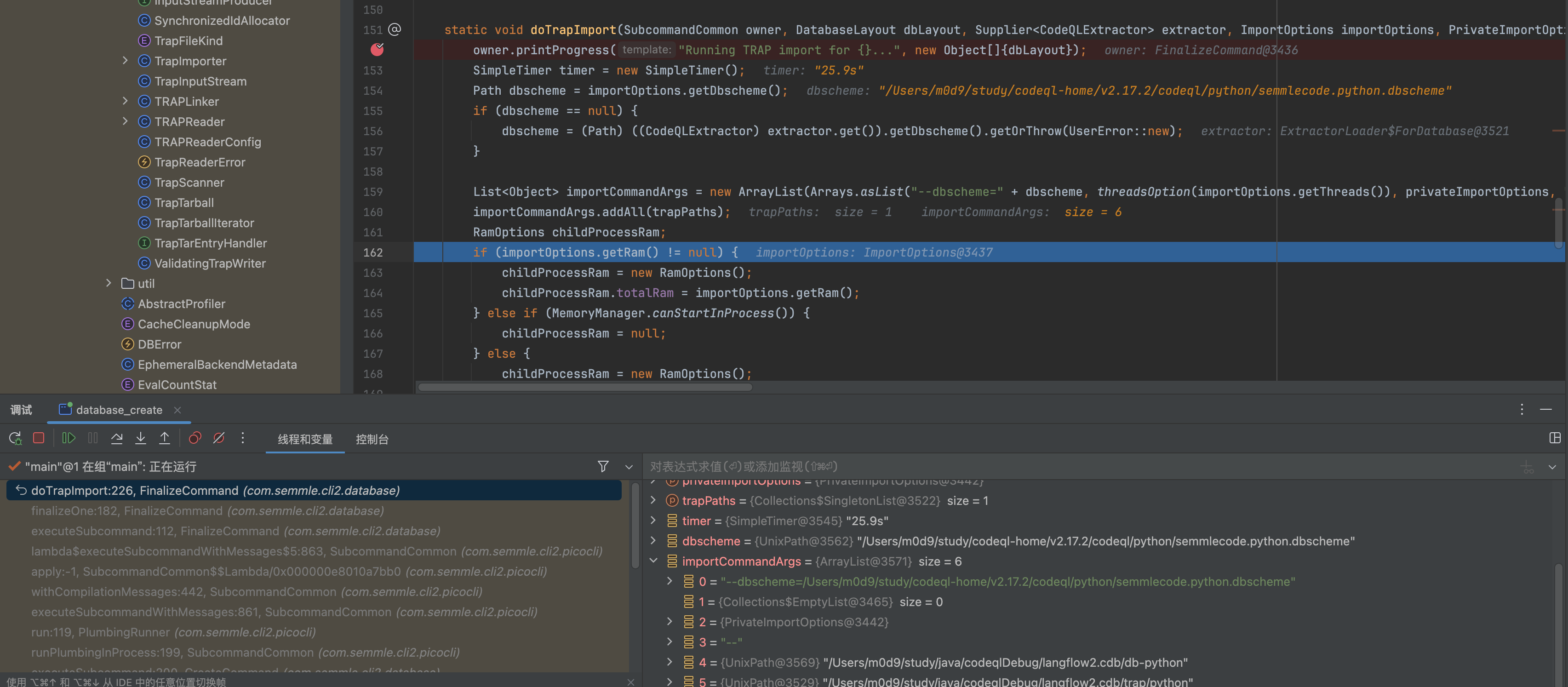
Task: Expand the TRAPLinker tree node
Action: click(126, 101)
